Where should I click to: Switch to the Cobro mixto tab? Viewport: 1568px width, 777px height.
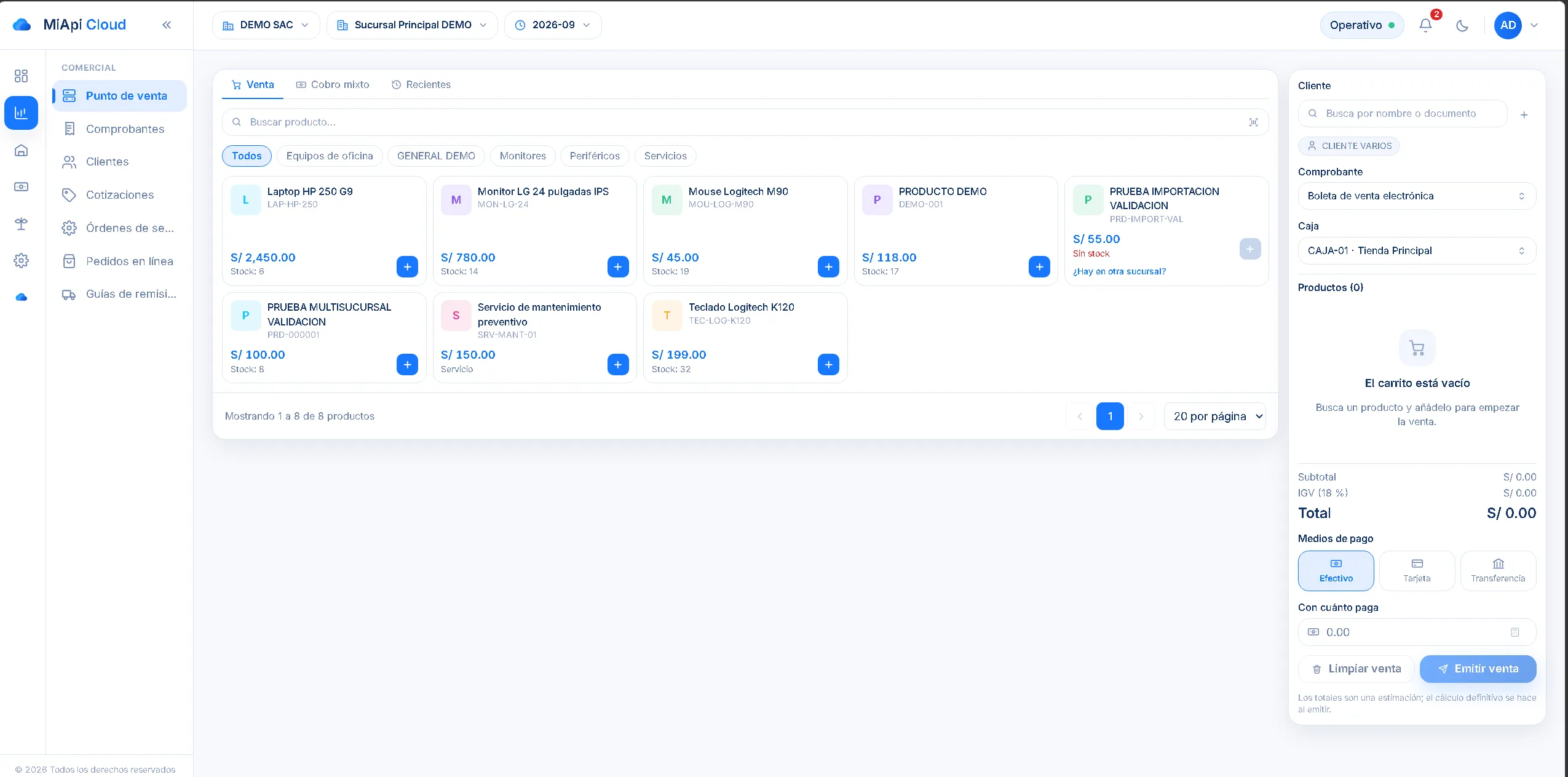333,85
